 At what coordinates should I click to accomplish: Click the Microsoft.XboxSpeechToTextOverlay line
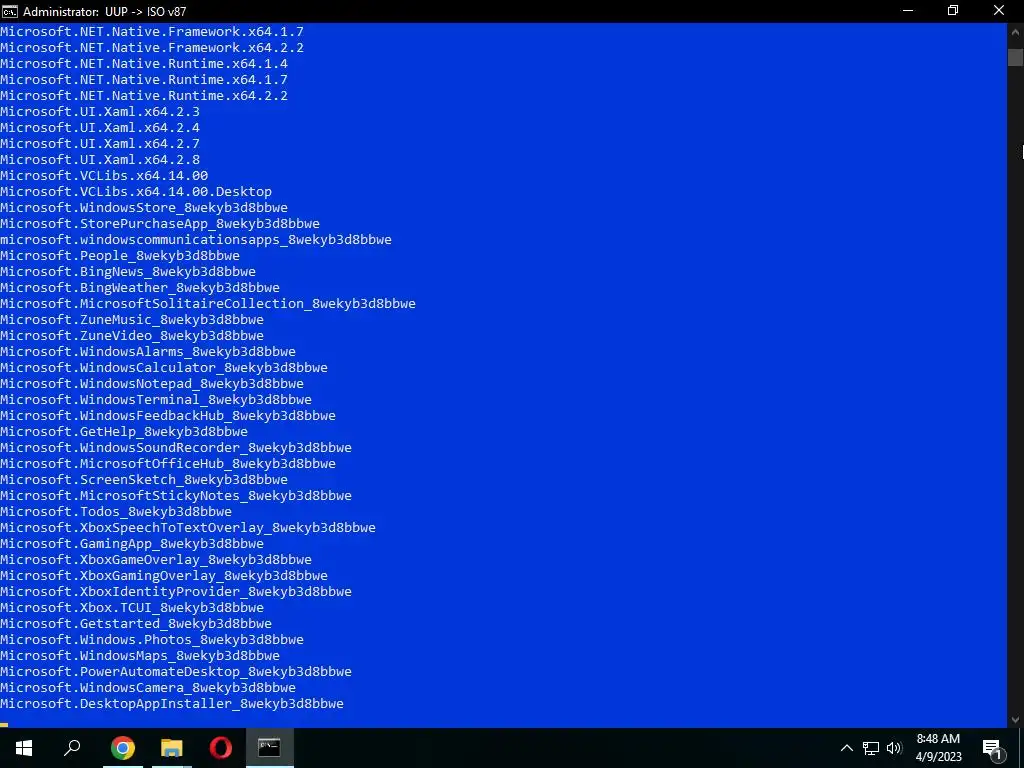[188, 528]
